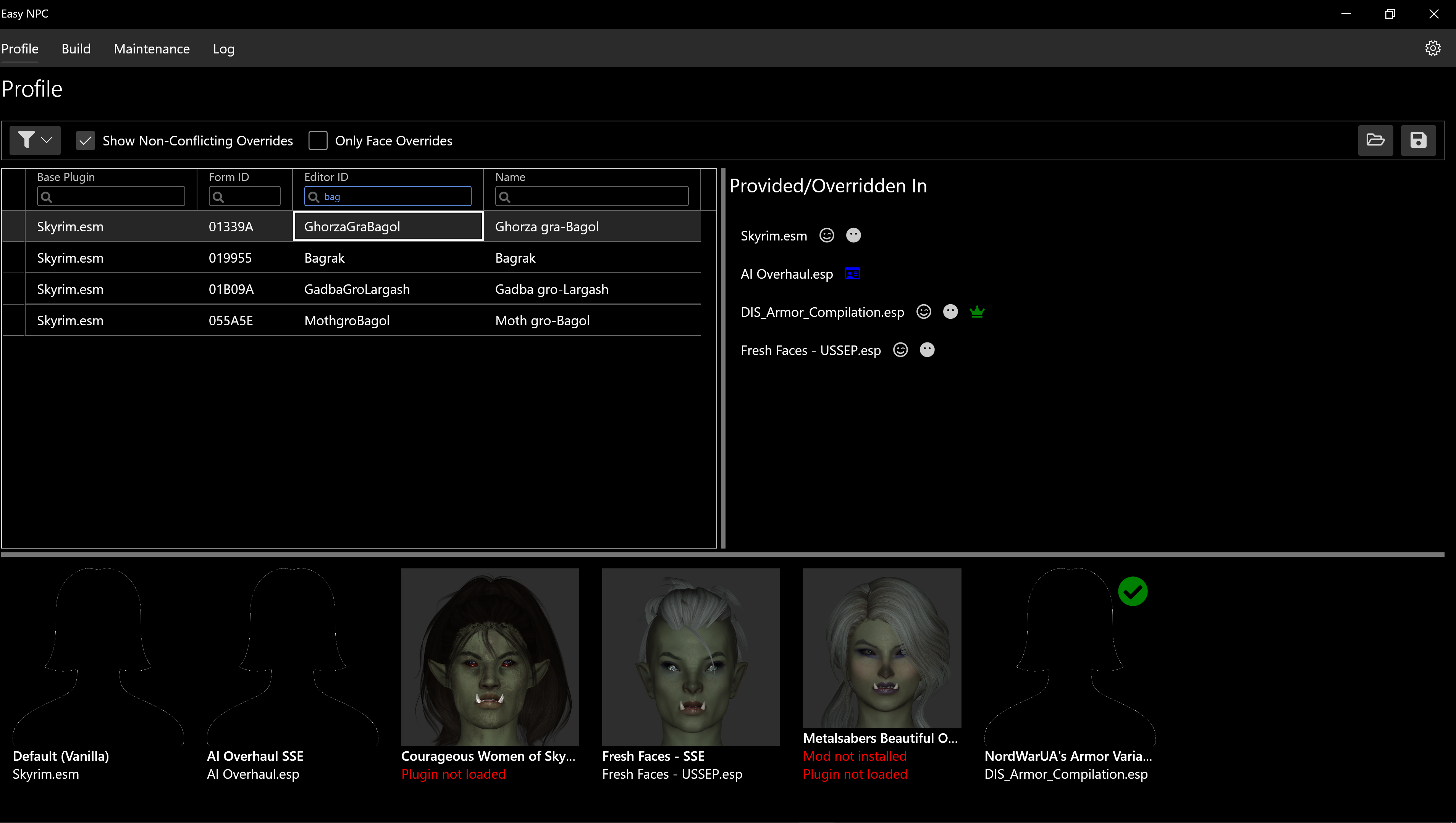
Task: Click the save profile disk icon
Action: (x=1417, y=140)
